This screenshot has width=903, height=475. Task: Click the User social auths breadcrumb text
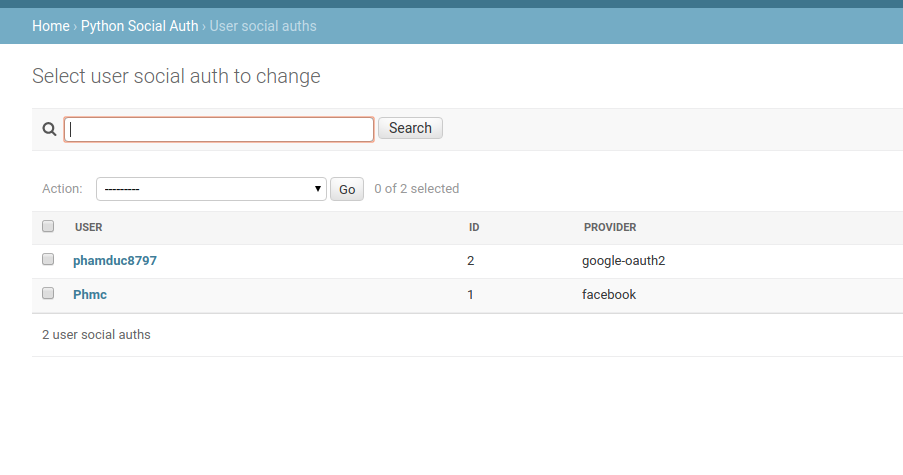coord(263,26)
